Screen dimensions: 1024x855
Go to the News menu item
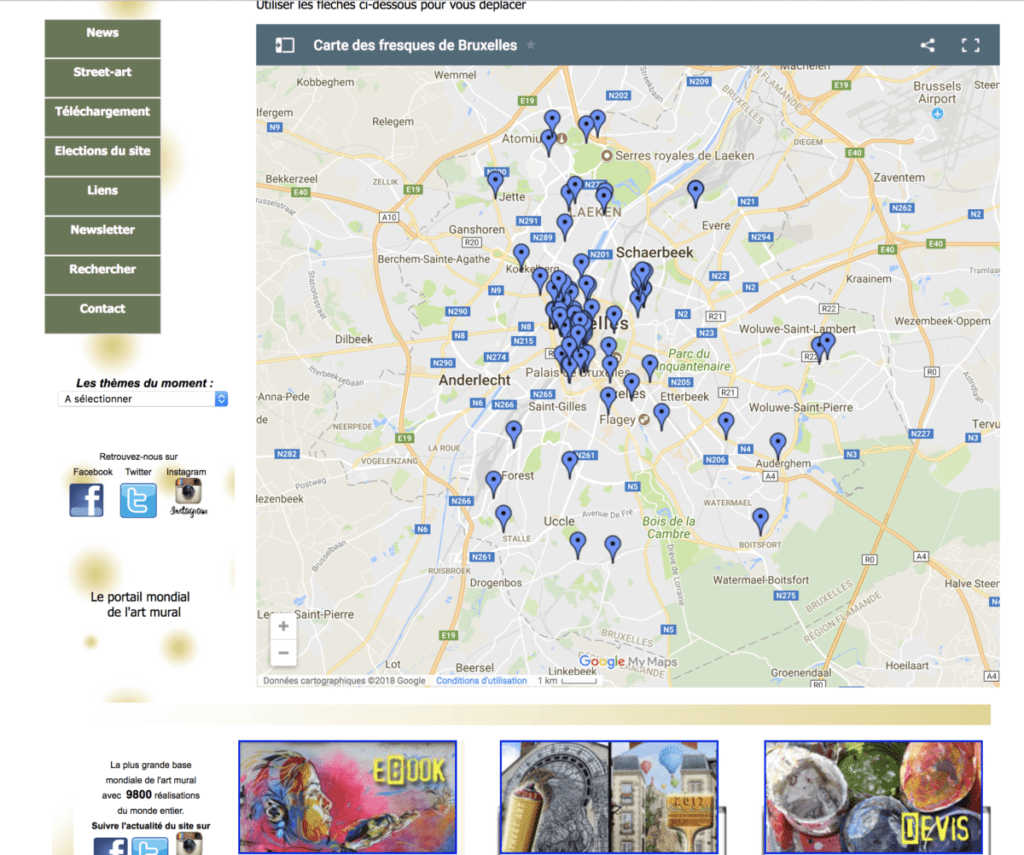pos(102,34)
